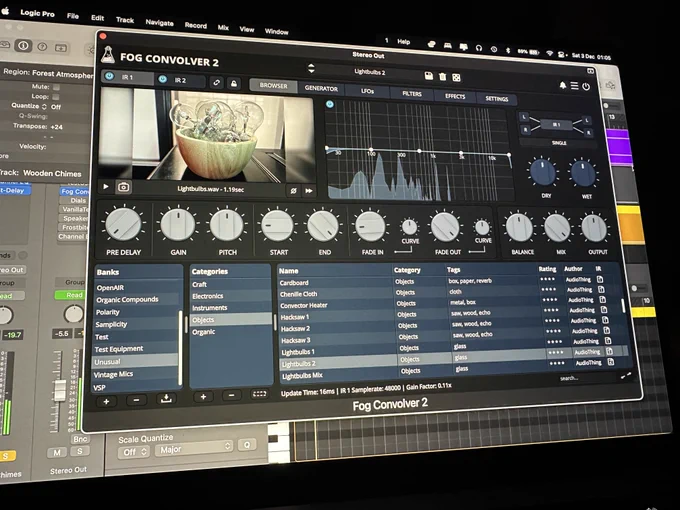This screenshot has width=680, height=510.
Task: Toggle the M mute button on Stereo Out strip
Action: coord(57,453)
